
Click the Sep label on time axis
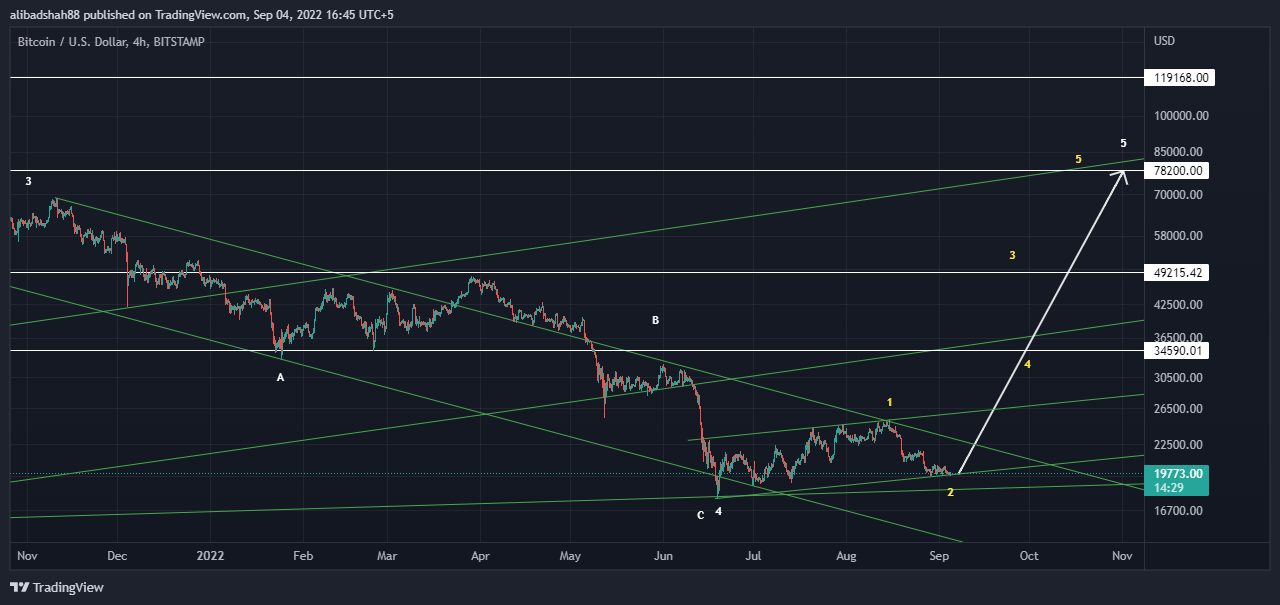coord(939,555)
